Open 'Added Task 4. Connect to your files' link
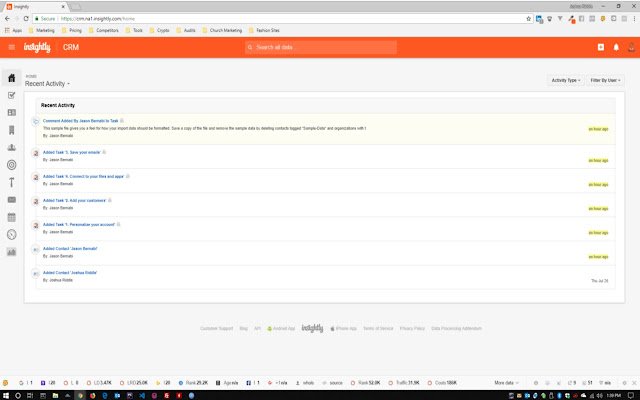This screenshot has height=400, width=640. [83, 176]
